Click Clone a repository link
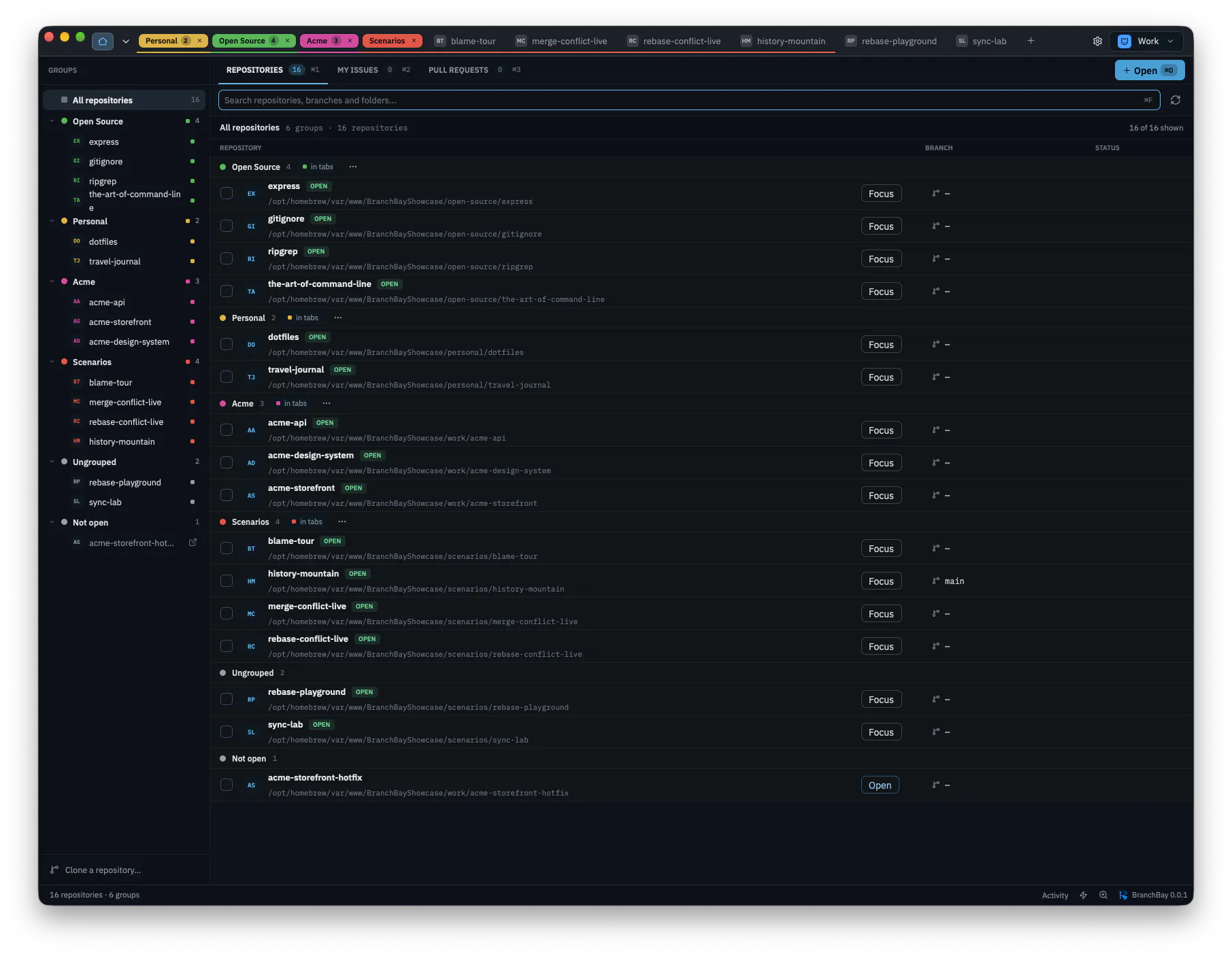The height and width of the screenshot is (956, 1232). tap(103, 870)
